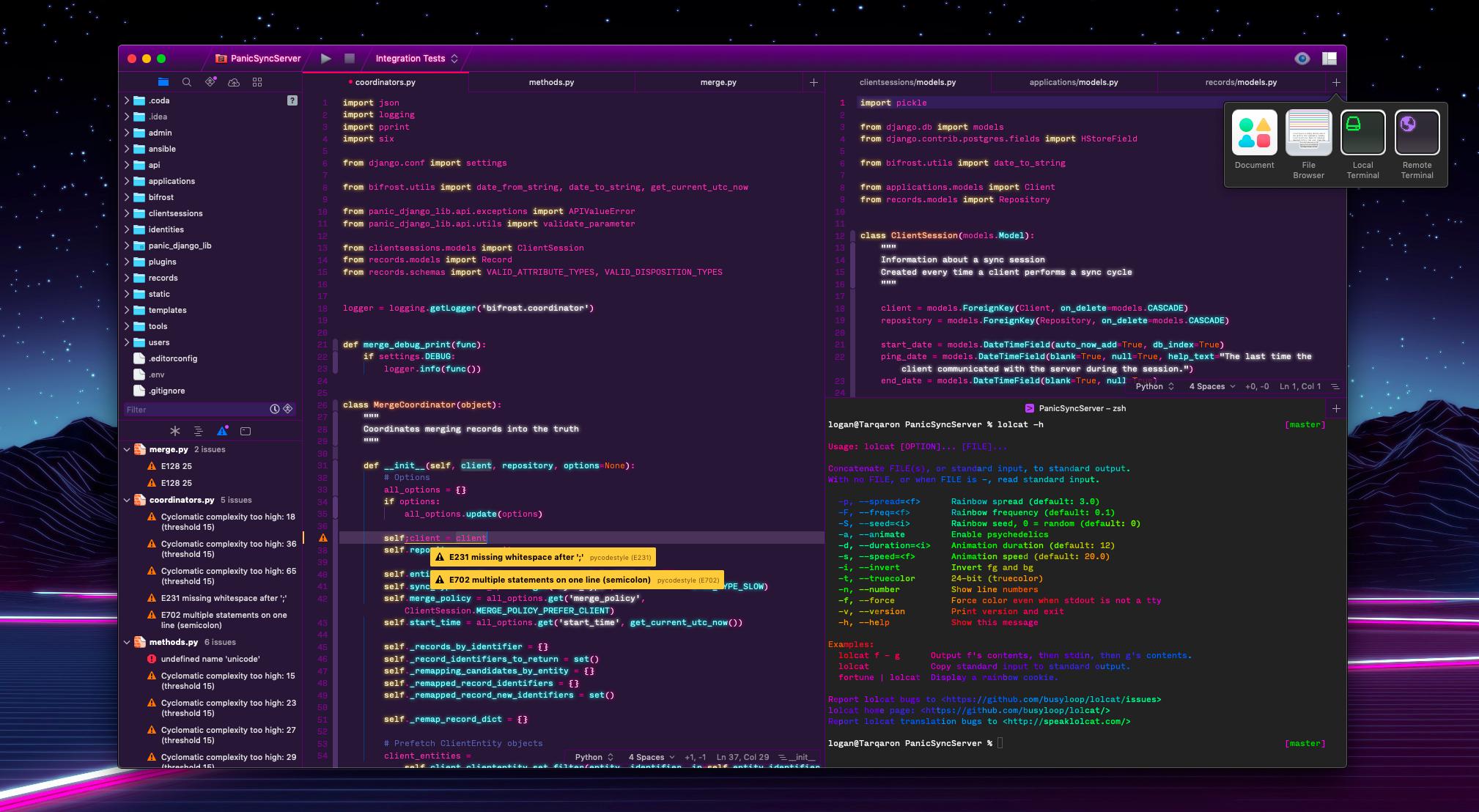This screenshot has width=1479, height=812.
Task: Toggle the layout panes button at top right
Action: [1329, 59]
